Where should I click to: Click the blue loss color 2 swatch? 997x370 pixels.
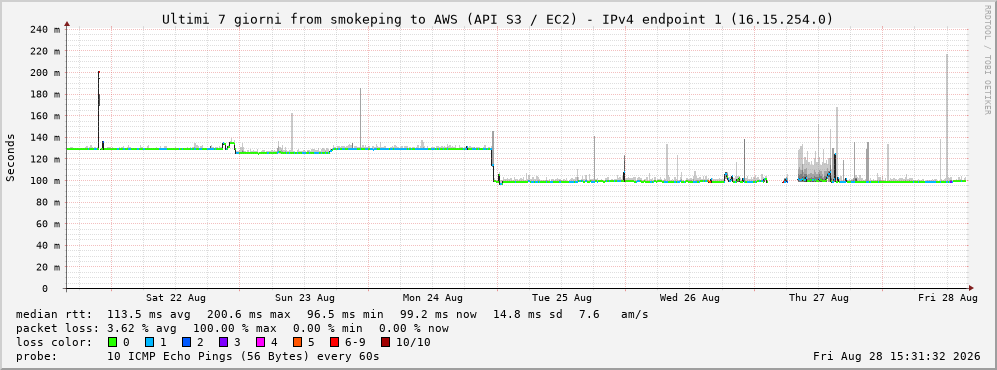(x=186, y=343)
